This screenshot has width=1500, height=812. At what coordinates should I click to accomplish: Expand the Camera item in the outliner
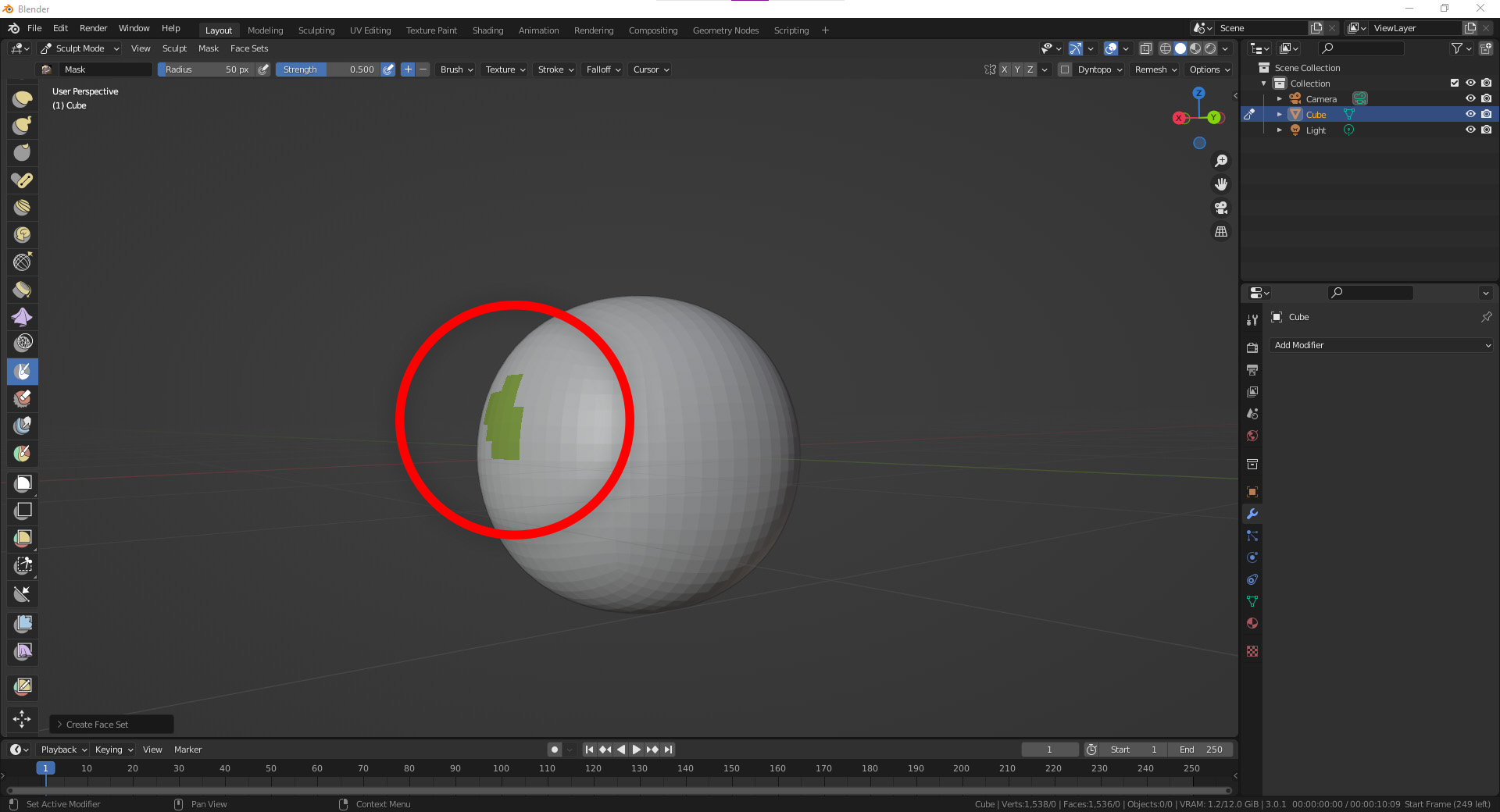1280,98
